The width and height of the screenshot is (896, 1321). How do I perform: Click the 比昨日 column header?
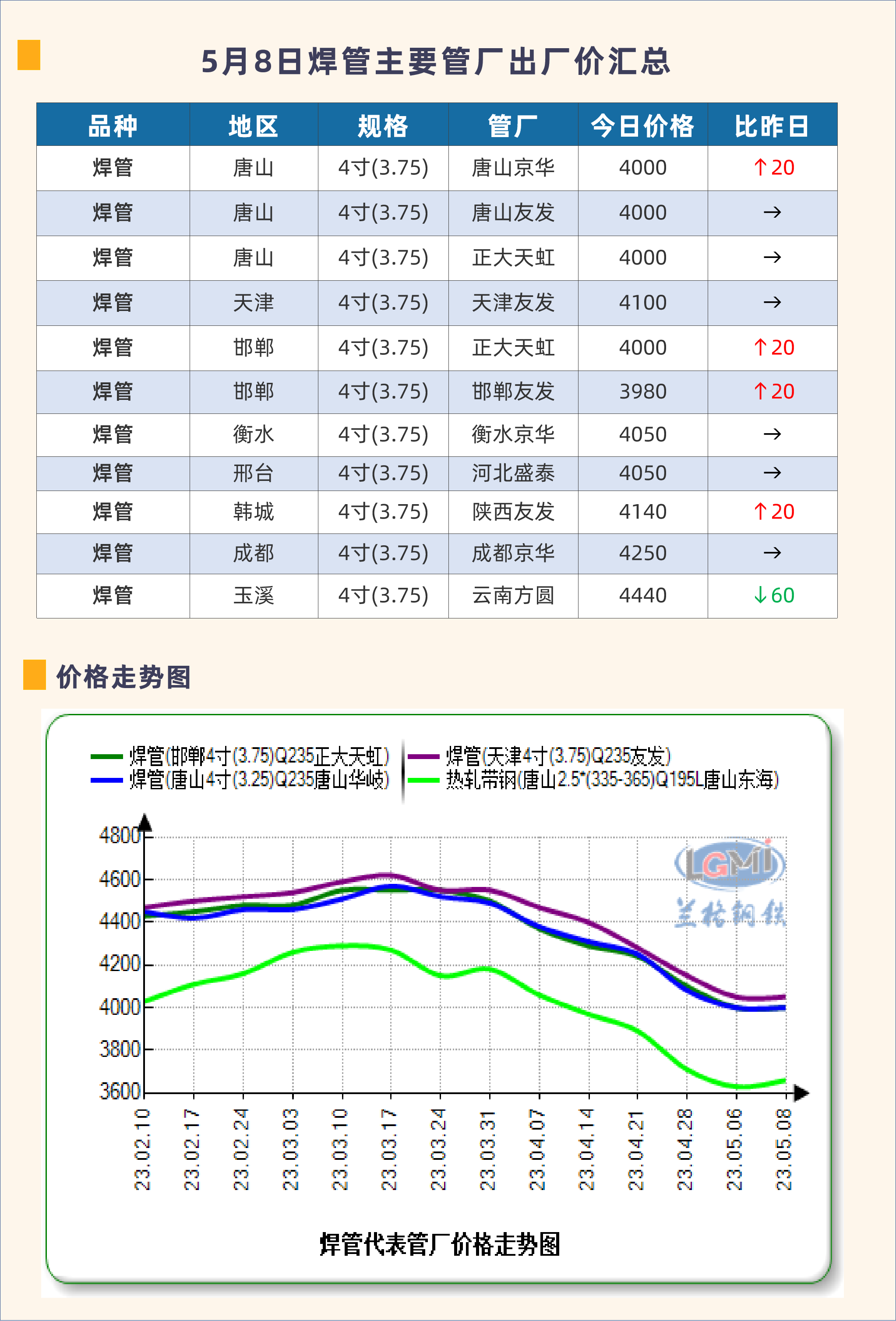(772, 126)
